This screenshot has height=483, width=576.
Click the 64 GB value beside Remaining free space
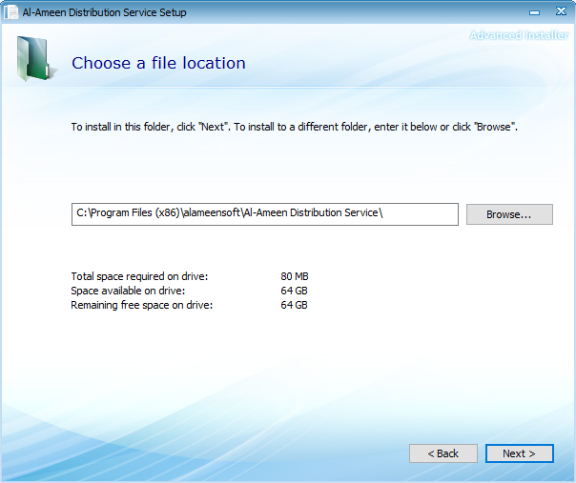(x=294, y=305)
